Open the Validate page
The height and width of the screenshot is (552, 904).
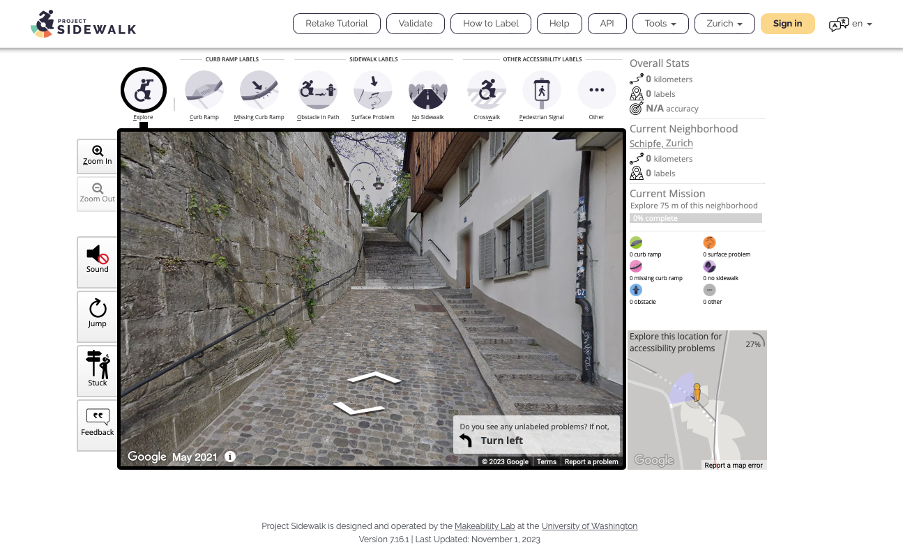(x=415, y=23)
